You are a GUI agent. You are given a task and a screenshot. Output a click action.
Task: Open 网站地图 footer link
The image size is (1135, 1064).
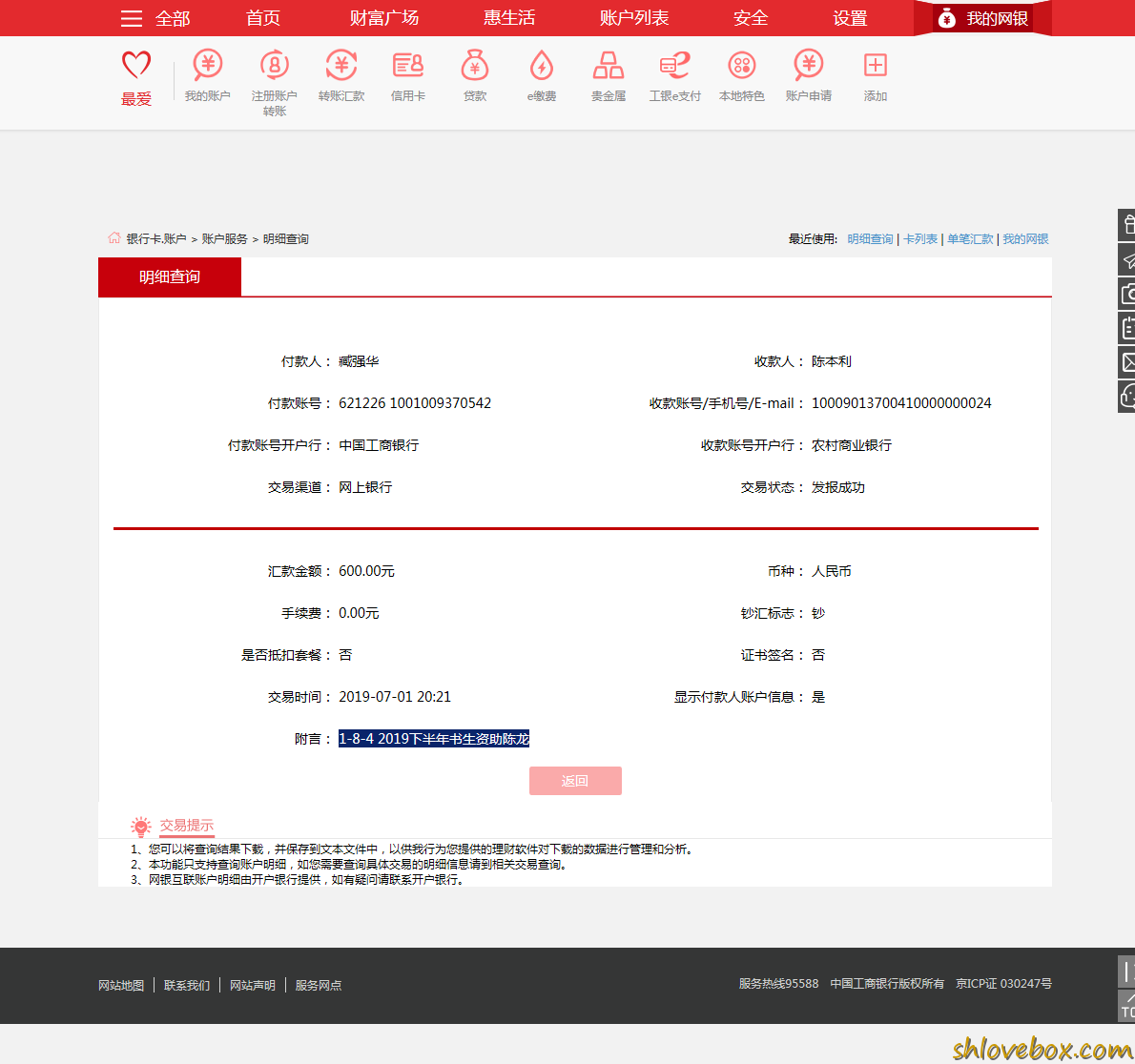point(122,985)
